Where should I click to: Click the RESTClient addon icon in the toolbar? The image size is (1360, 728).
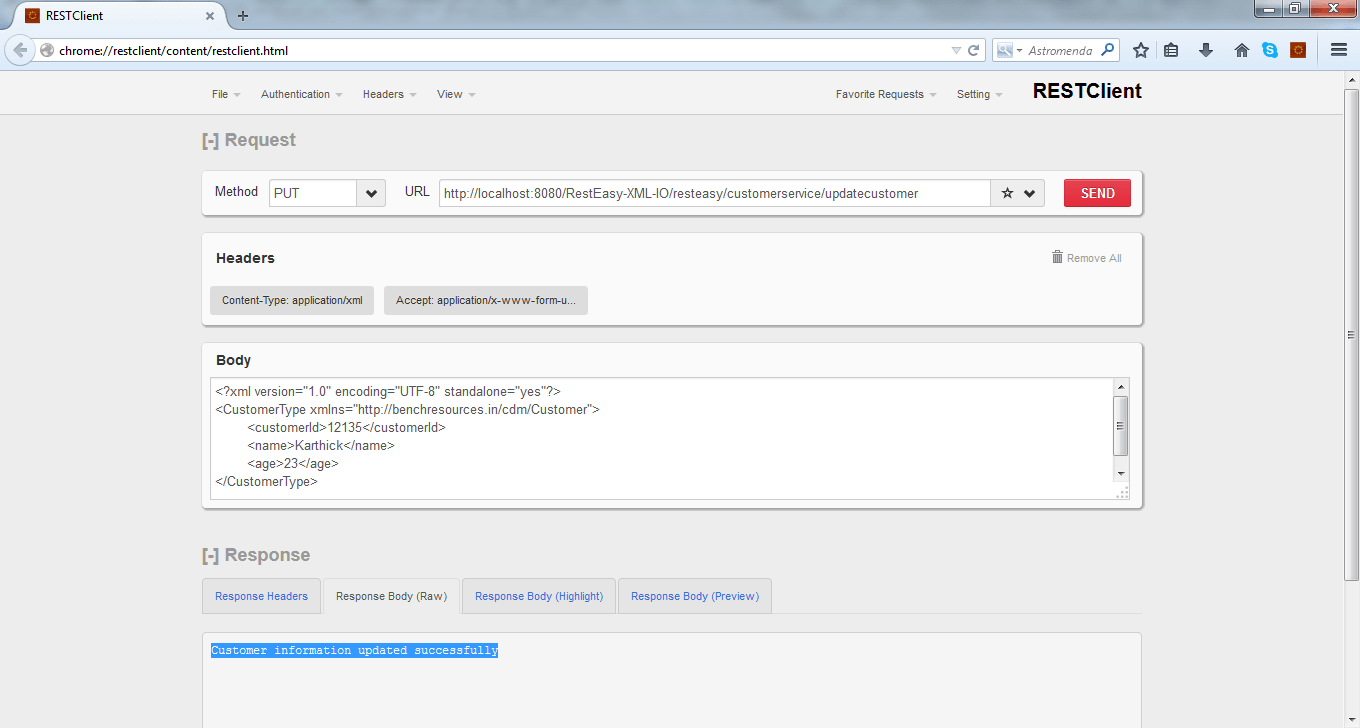point(1298,48)
